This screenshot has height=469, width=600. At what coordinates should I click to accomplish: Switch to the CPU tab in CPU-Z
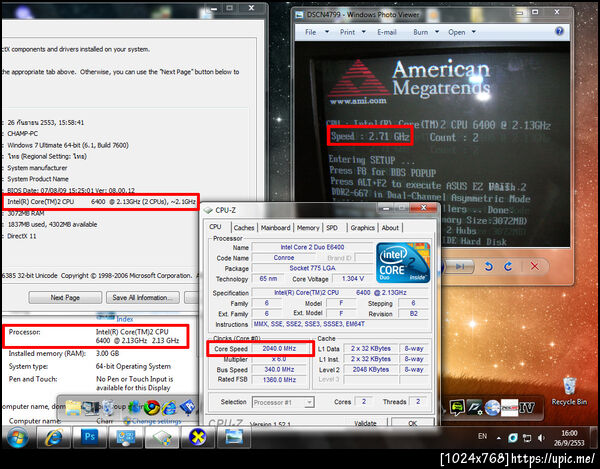215,227
